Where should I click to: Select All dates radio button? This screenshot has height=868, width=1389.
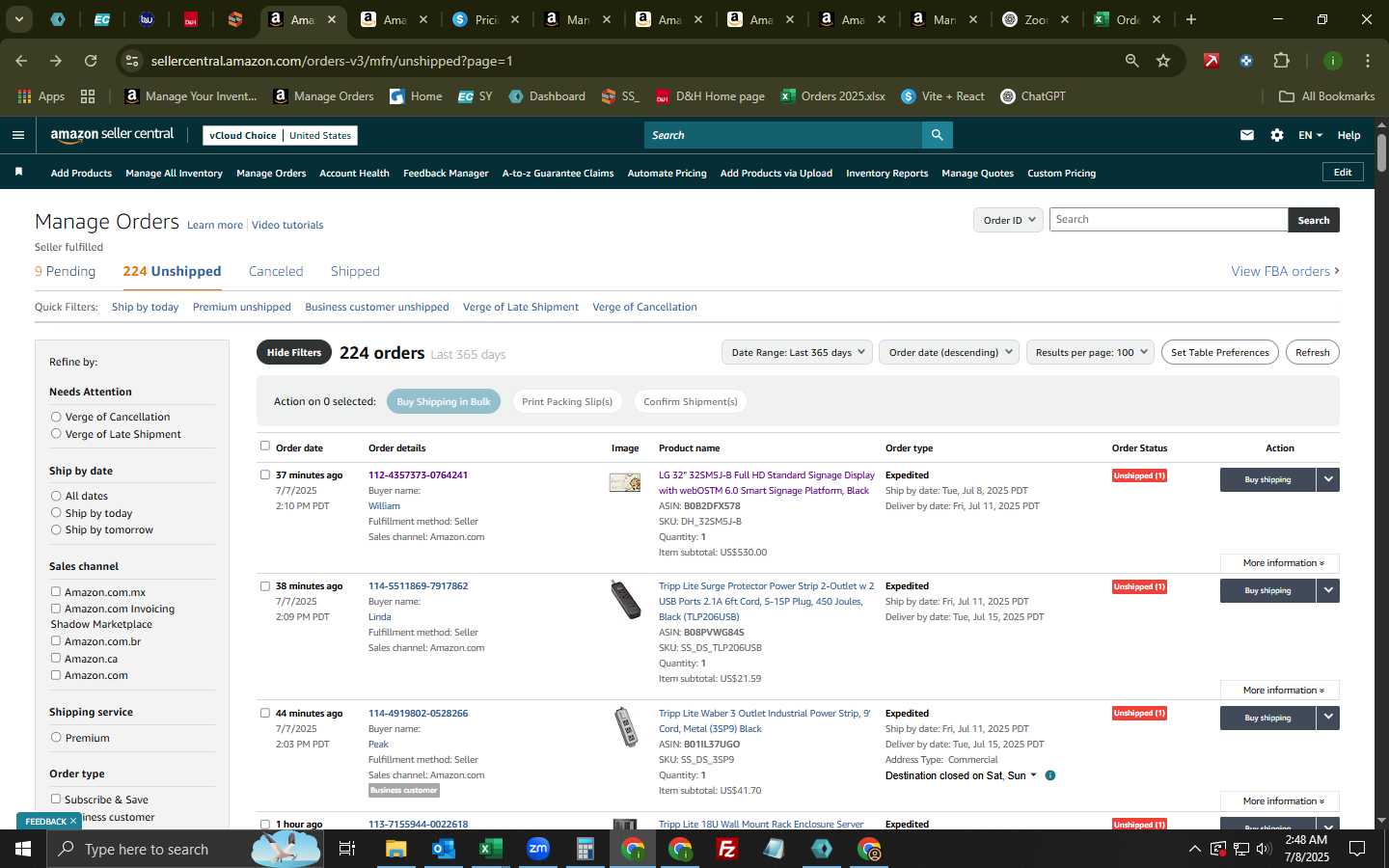click(56, 496)
